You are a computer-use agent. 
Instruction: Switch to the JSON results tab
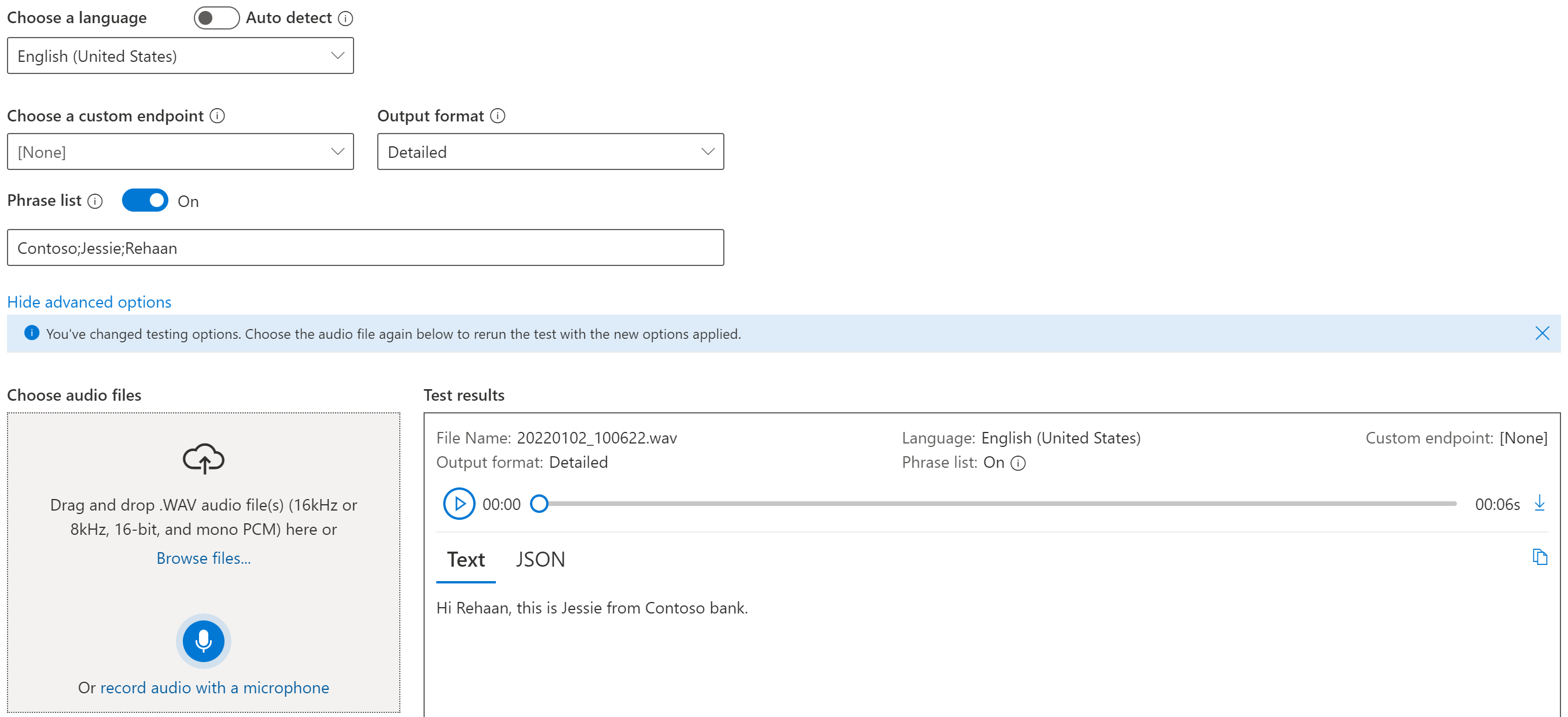click(x=540, y=560)
